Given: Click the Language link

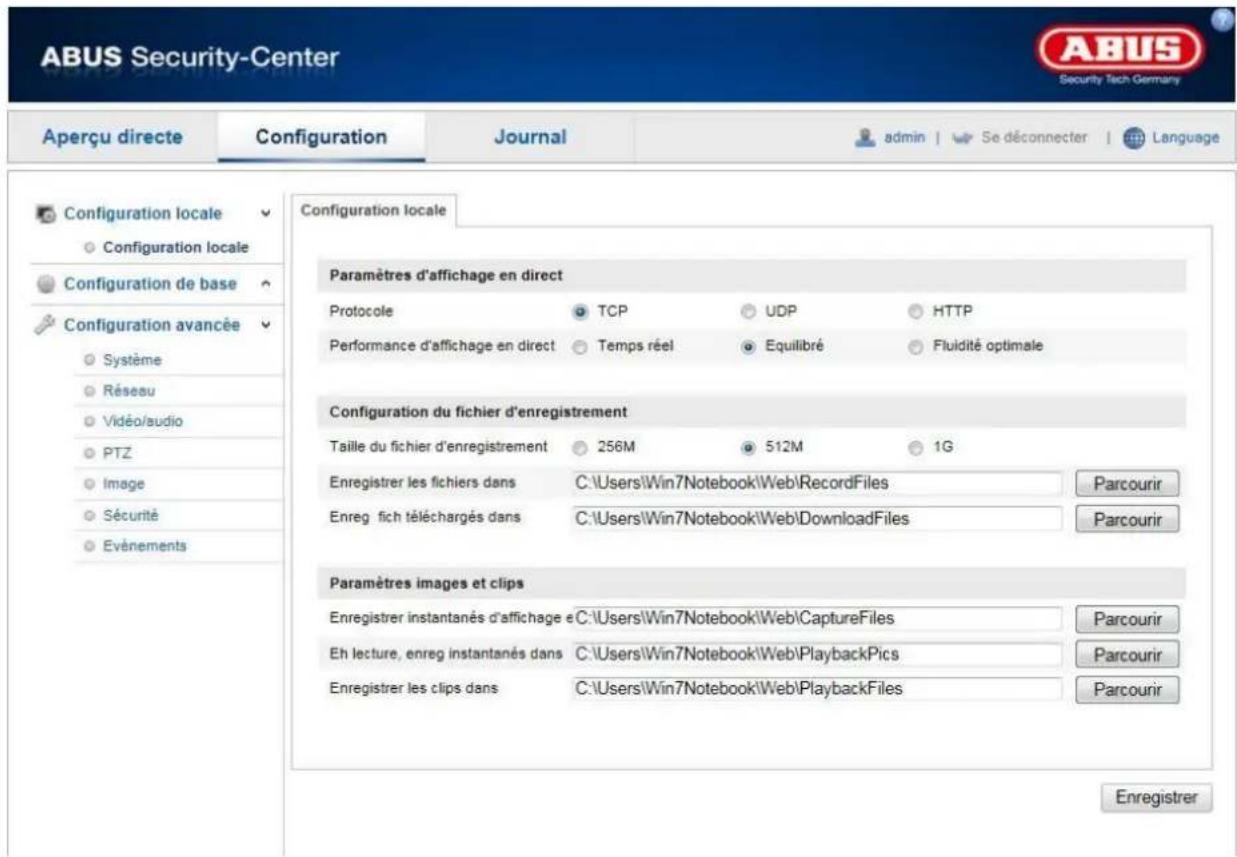Looking at the screenshot, I should coord(1185,137).
